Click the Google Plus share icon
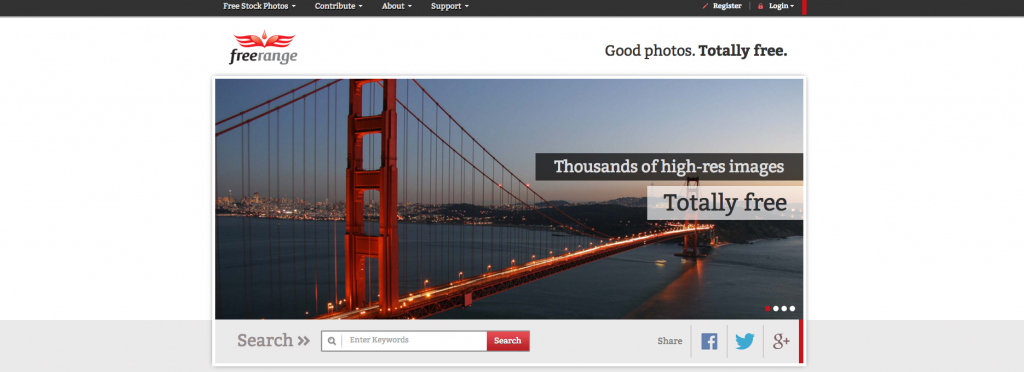1024x372 pixels. [x=781, y=341]
